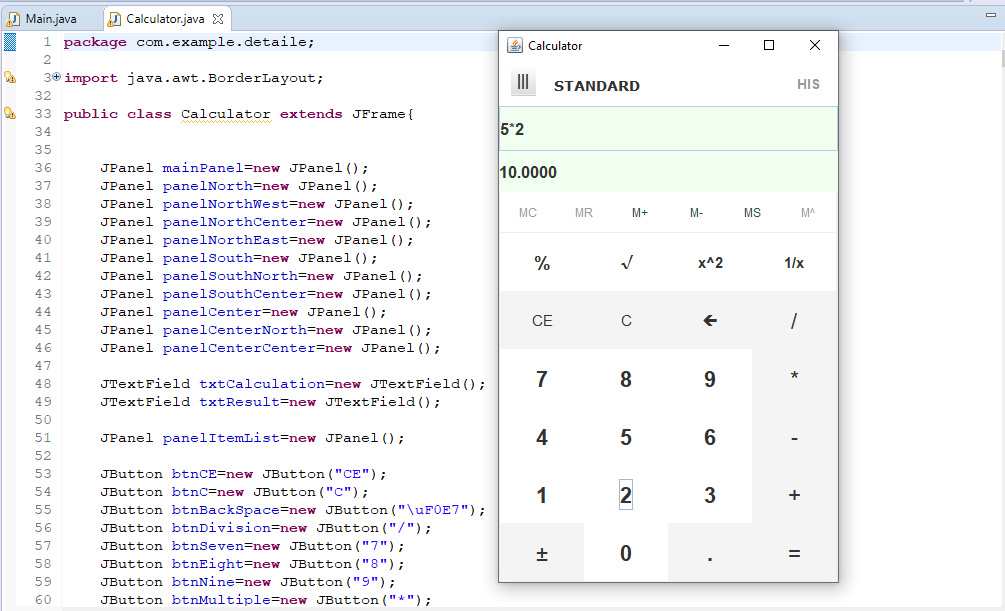Click digit 5 on the calculator
This screenshot has height=611, width=1005.
point(626,437)
